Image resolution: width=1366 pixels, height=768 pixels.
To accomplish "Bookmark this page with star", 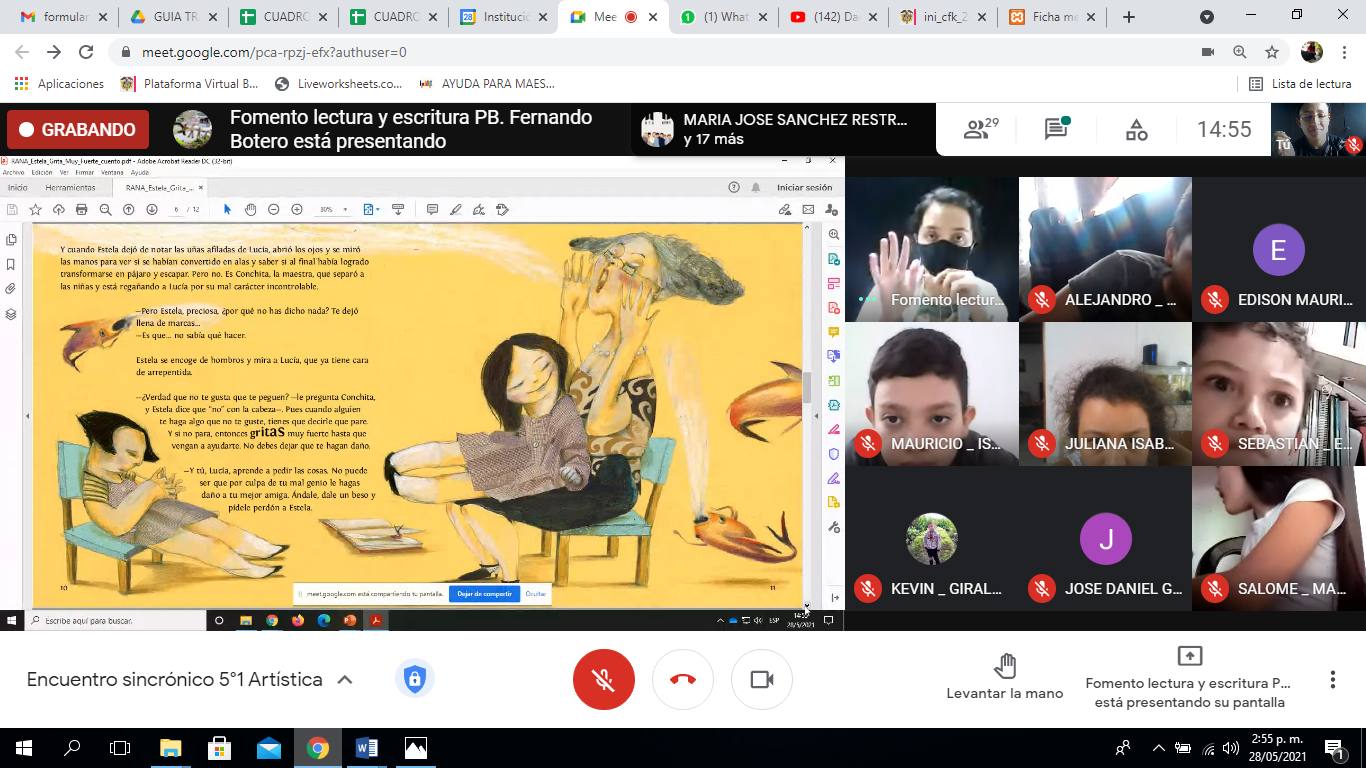I will [1271, 52].
